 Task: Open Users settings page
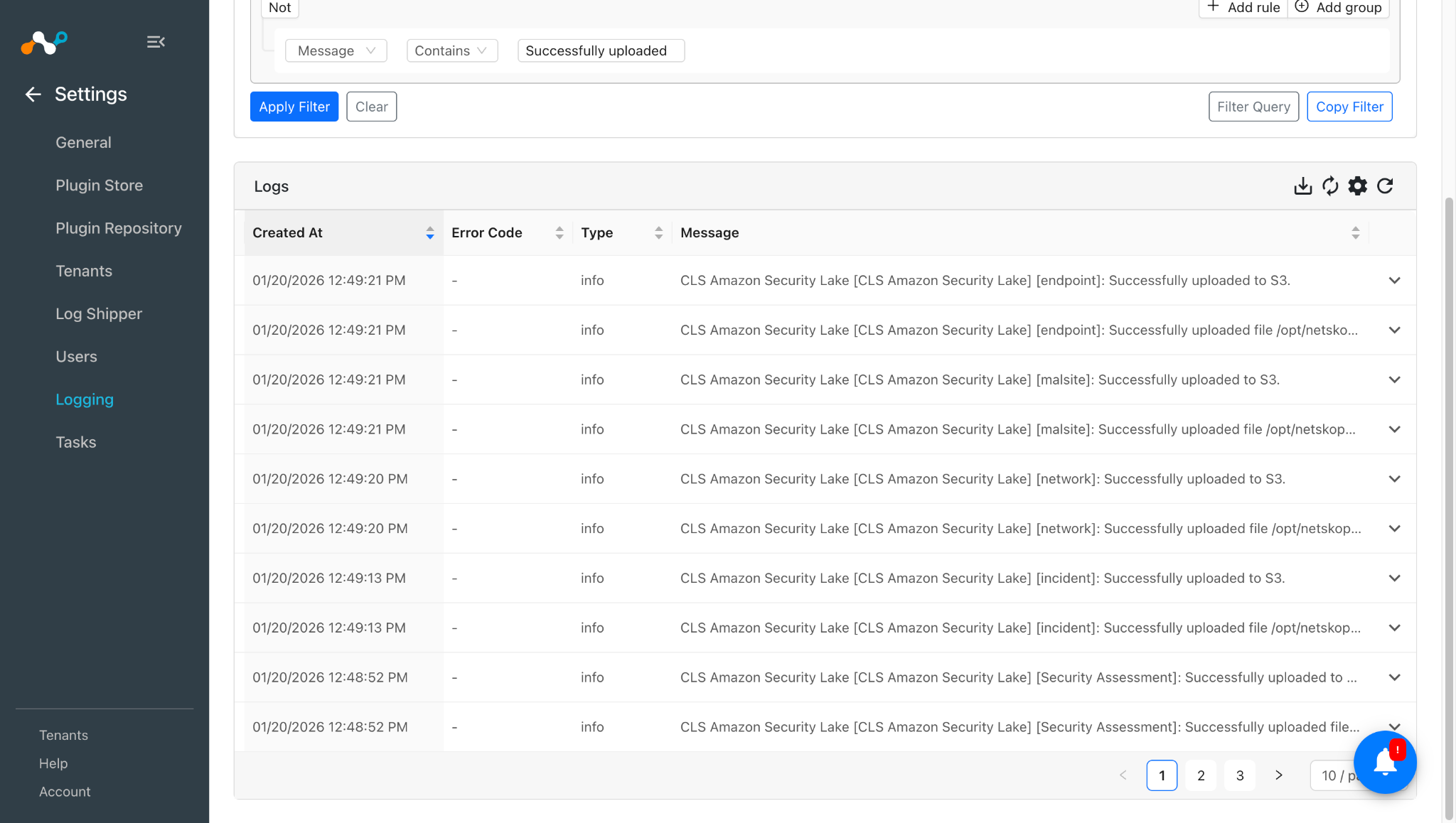[x=76, y=357]
